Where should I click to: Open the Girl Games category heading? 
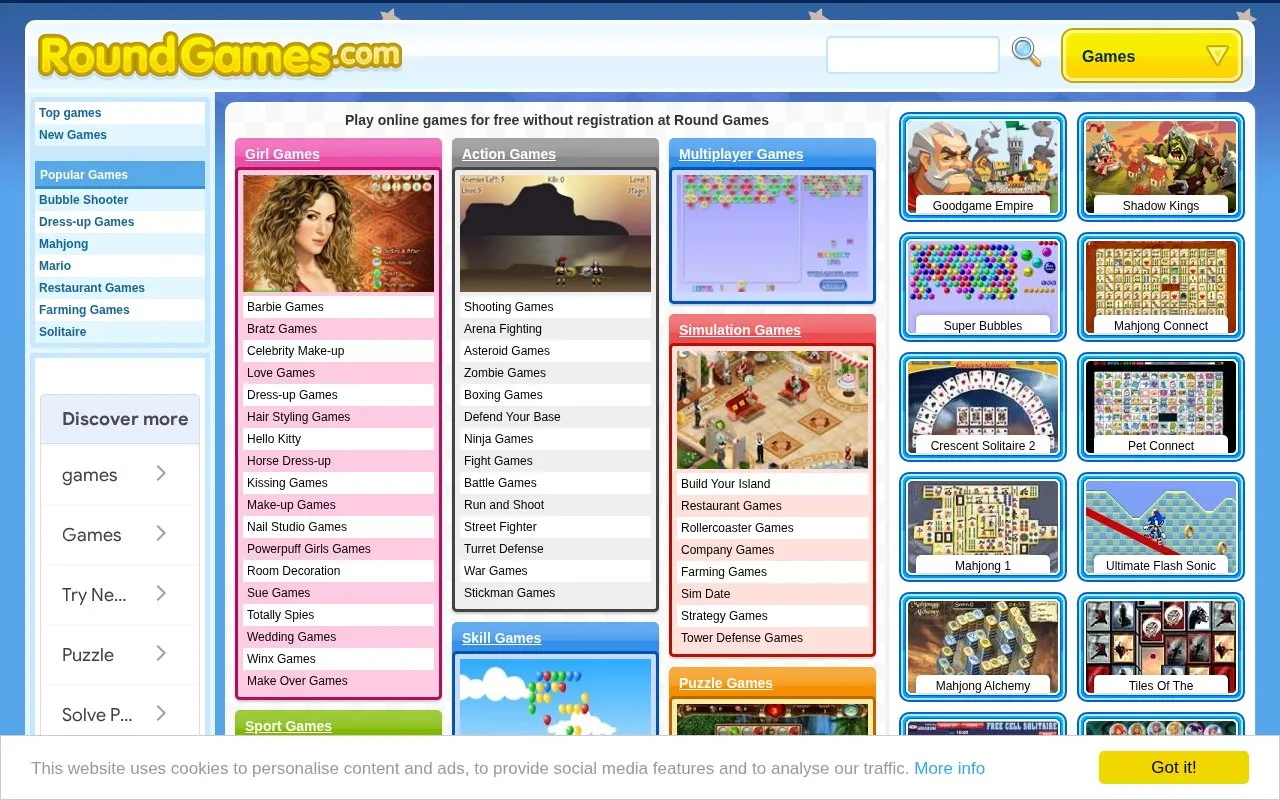click(282, 154)
